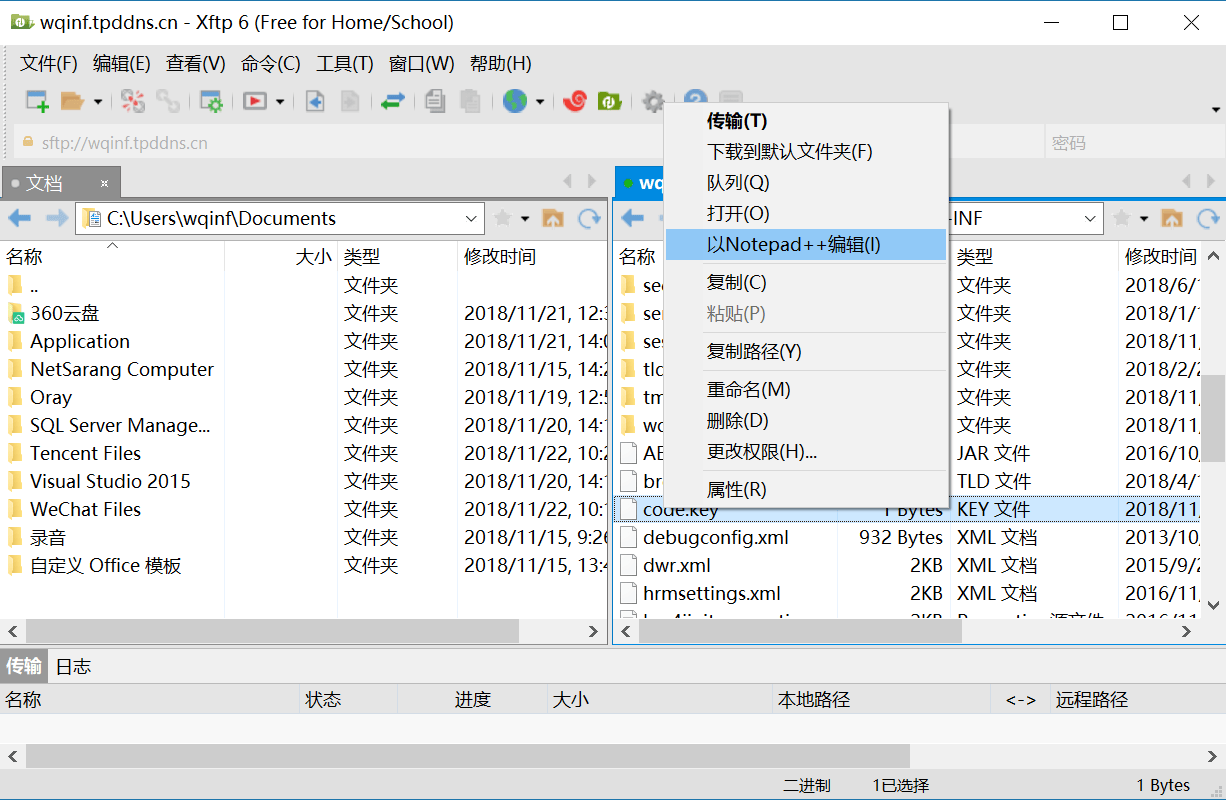This screenshot has height=800, width=1226.
Task: Click the New Session toolbar icon
Action: tap(37, 101)
